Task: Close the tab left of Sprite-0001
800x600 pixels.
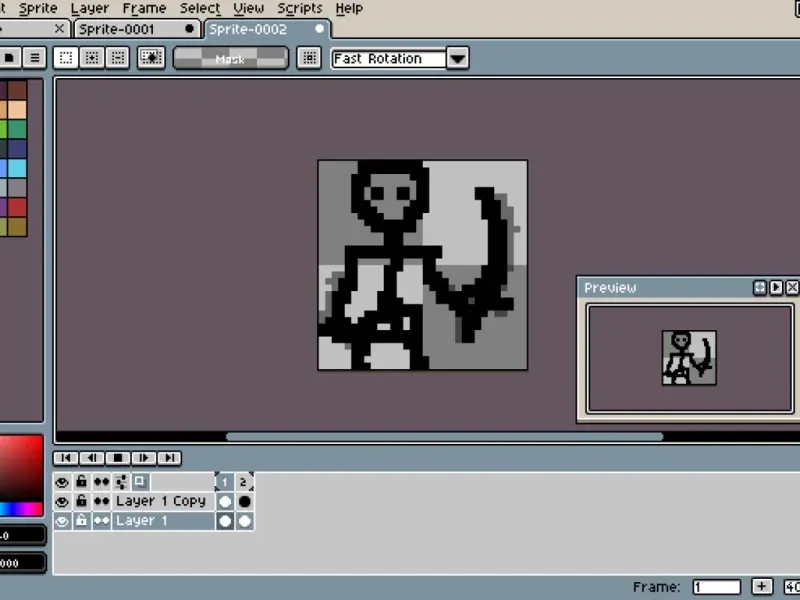Action: point(60,29)
